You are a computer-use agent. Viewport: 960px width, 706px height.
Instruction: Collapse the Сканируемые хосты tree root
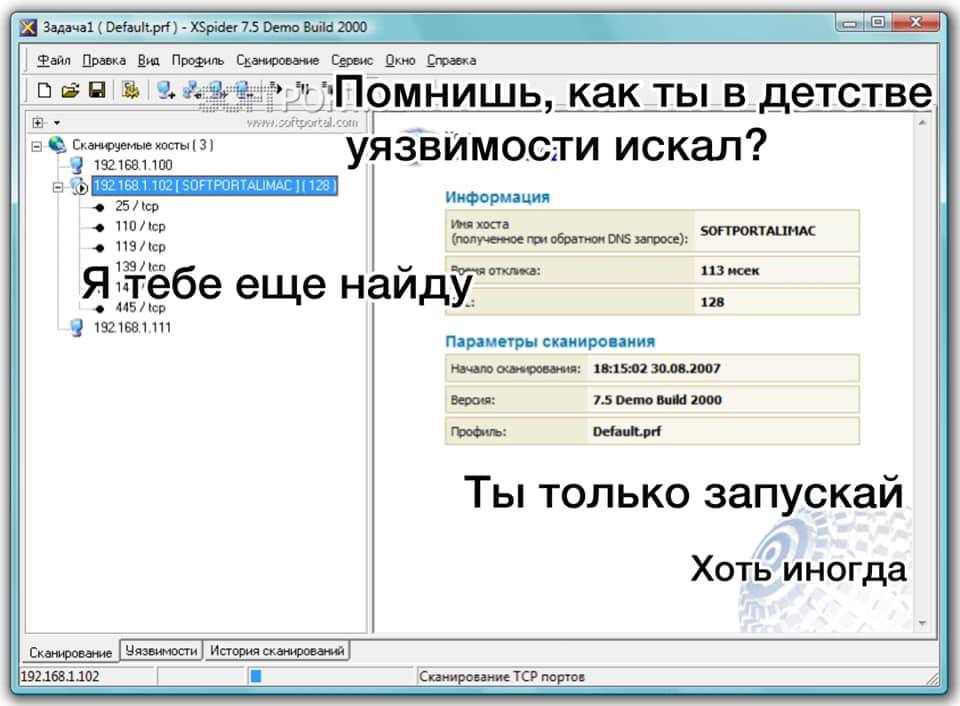36,144
